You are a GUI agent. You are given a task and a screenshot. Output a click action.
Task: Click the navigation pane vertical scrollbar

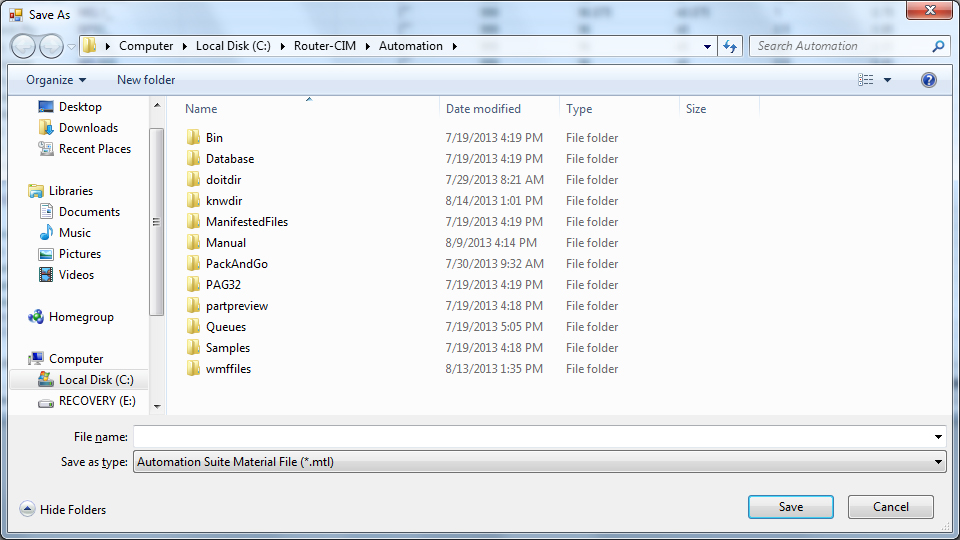[x=156, y=220]
